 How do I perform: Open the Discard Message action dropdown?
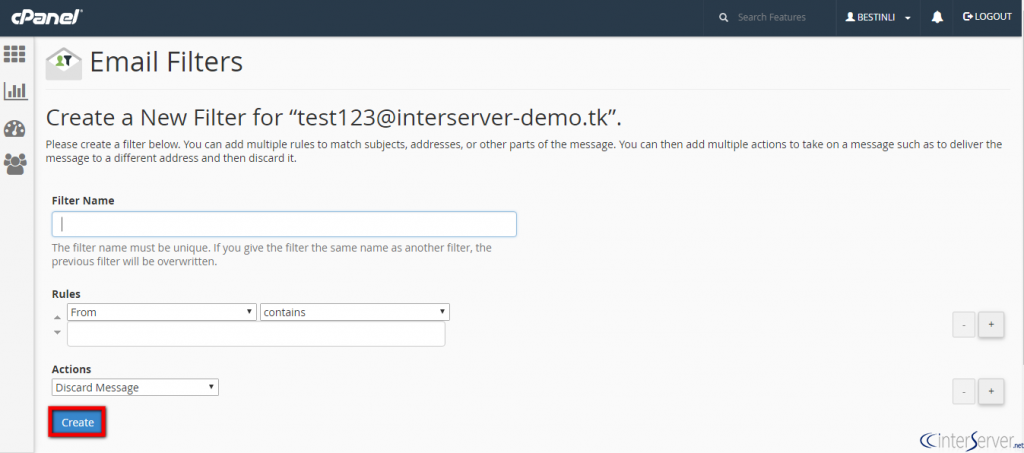135,387
